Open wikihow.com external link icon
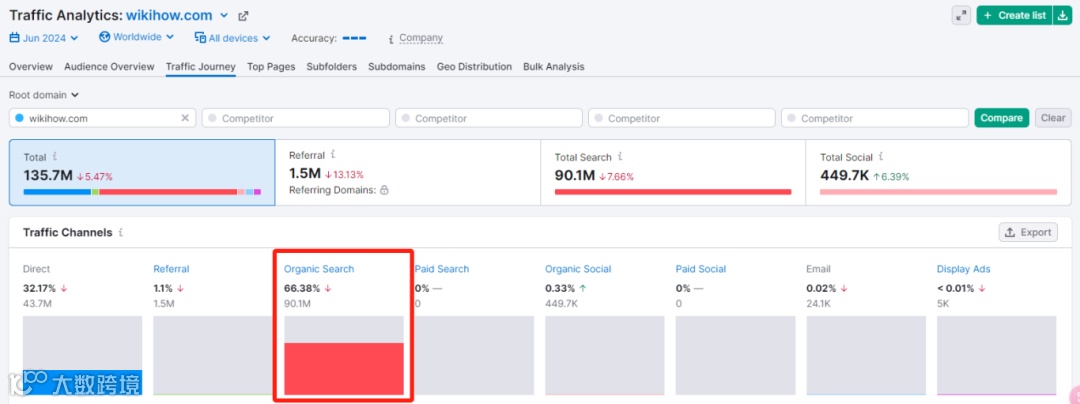Viewport: 1080px width, 404px height. [242, 16]
